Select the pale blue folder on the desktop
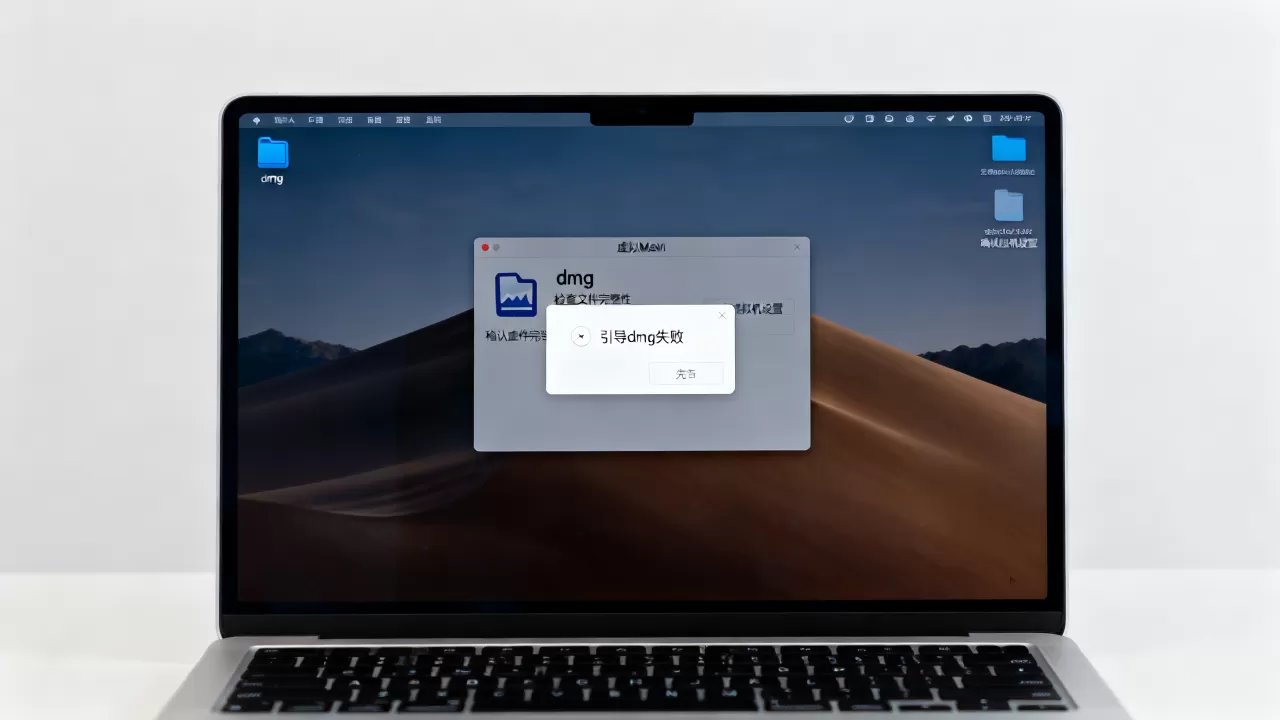This screenshot has width=1280, height=720. [x=1008, y=205]
